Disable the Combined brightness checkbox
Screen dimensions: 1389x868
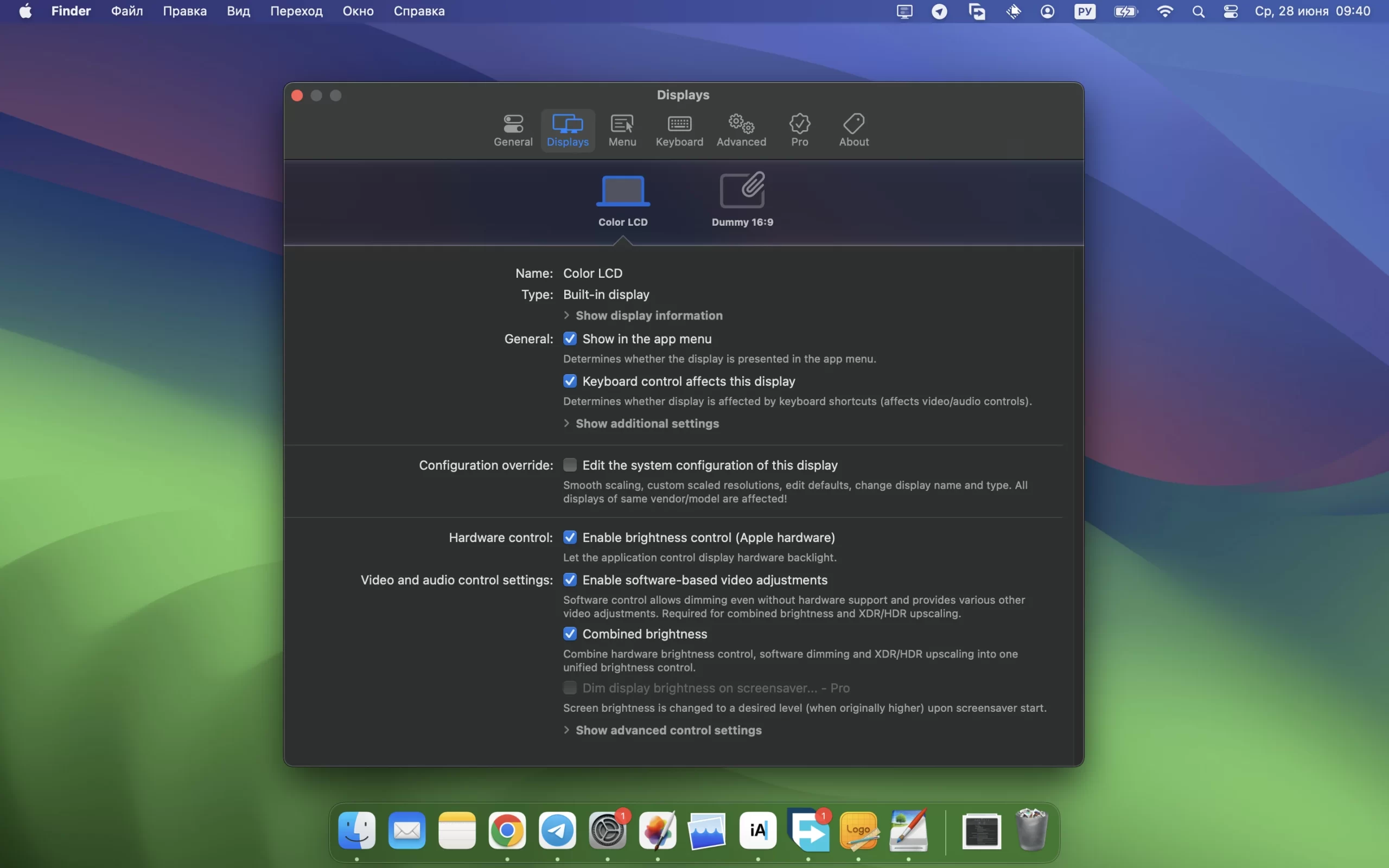click(x=569, y=634)
